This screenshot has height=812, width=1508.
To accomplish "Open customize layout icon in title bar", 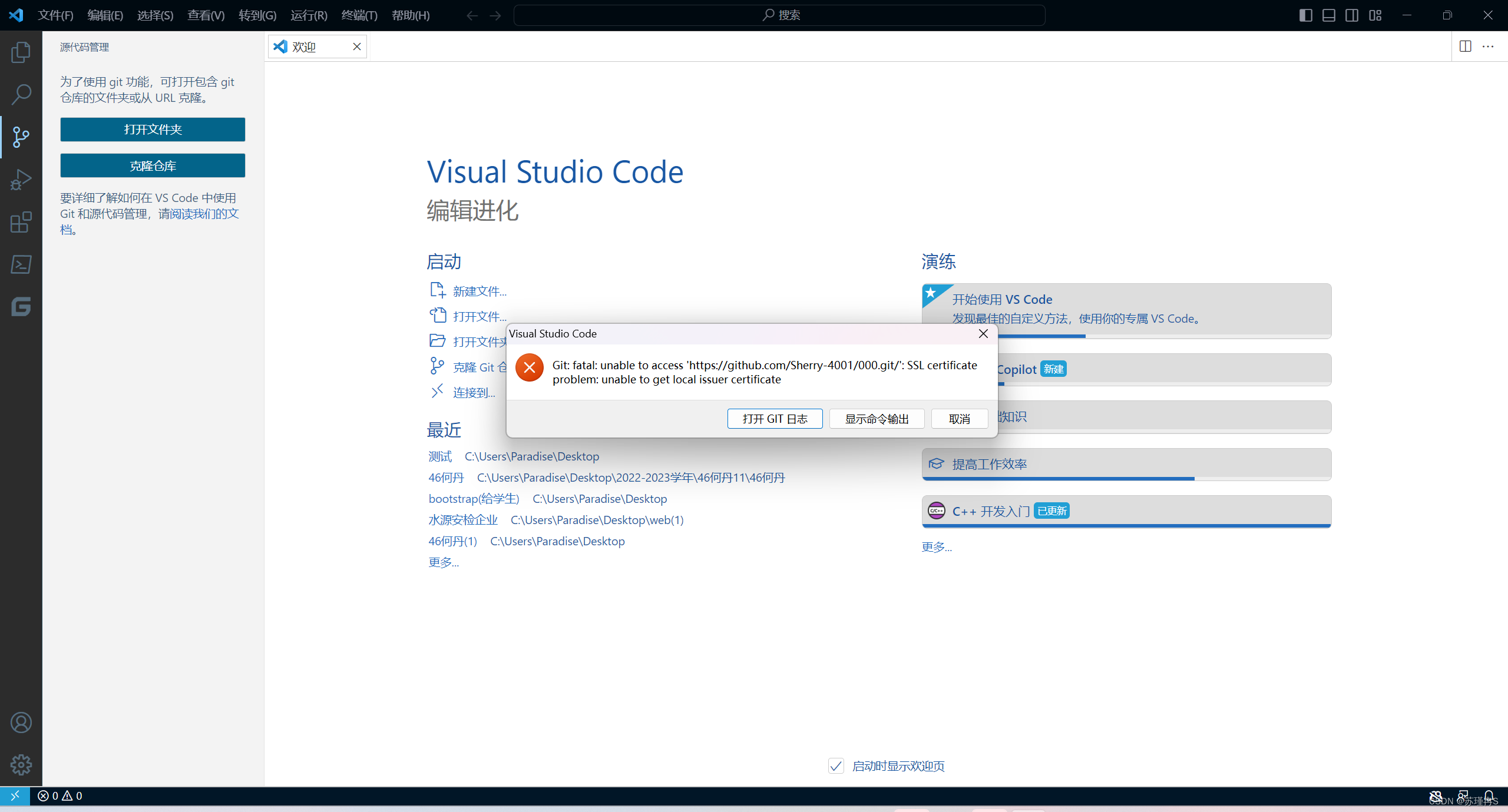I will (1375, 15).
